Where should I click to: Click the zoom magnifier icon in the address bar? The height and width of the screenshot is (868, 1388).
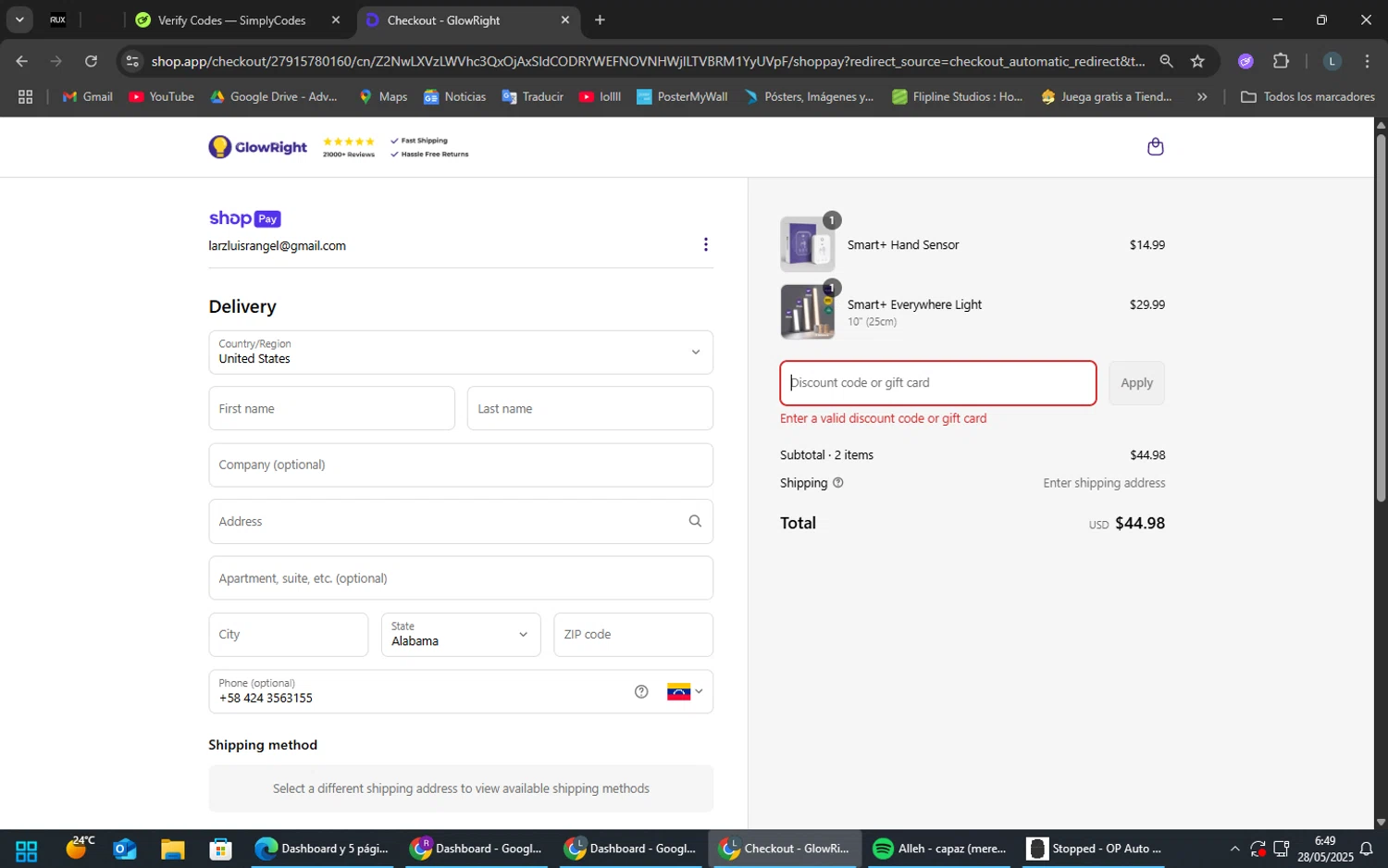(x=1166, y=61)
